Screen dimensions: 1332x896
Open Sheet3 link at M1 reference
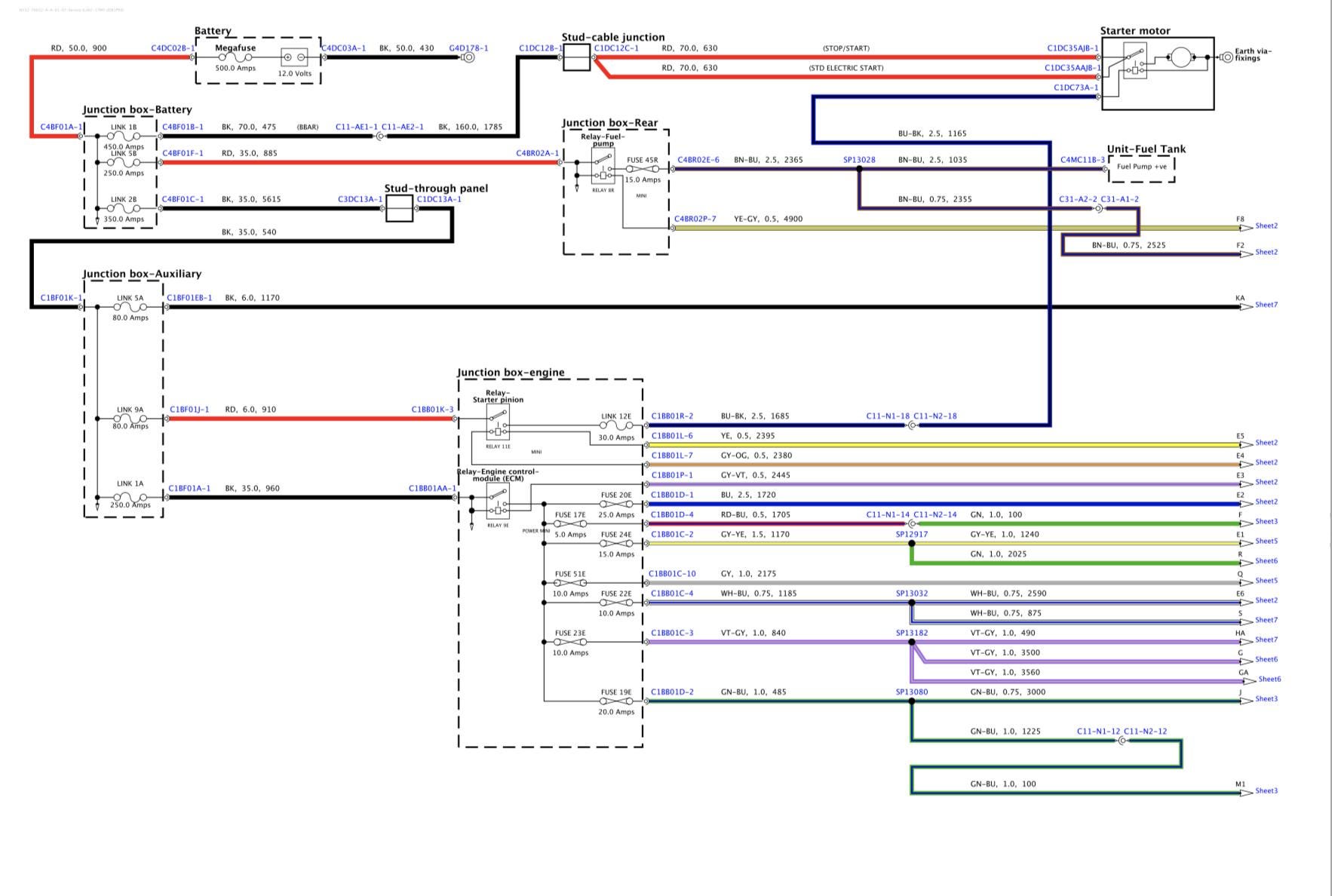(1266, 791)
